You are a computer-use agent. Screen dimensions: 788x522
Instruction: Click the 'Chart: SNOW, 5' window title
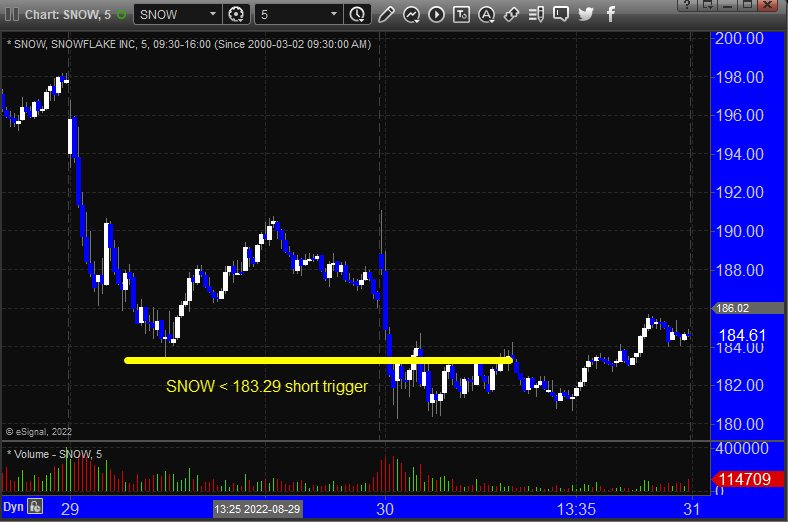tap(68, 15)
